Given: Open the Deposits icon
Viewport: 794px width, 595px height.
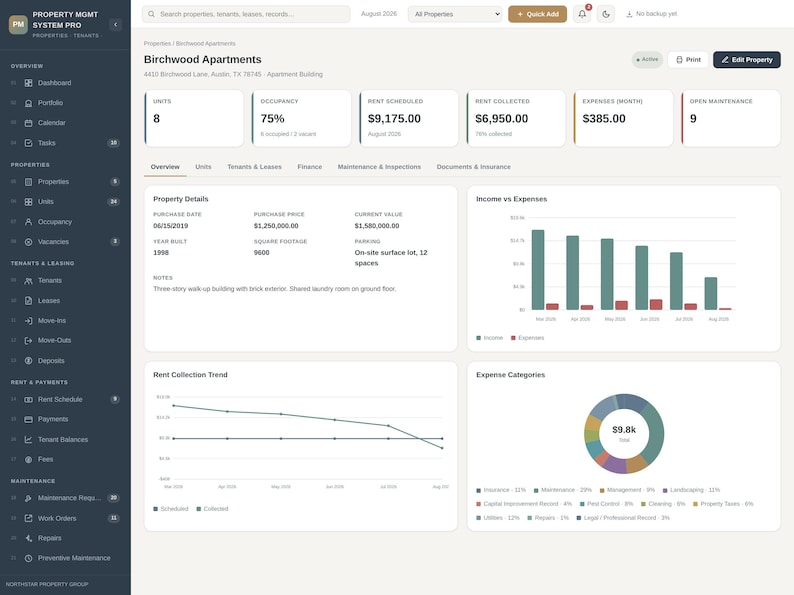Looking at the screenshot, I should point(28,361).
